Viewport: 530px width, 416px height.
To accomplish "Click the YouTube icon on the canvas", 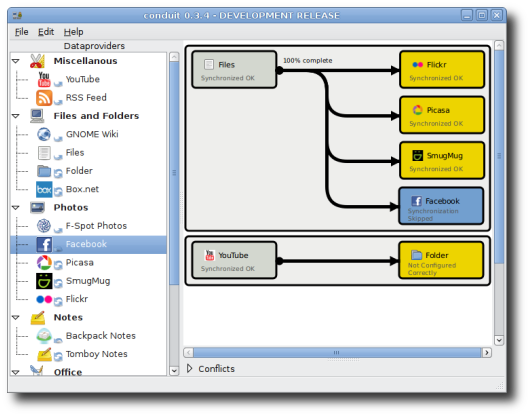I will (210, 255).
